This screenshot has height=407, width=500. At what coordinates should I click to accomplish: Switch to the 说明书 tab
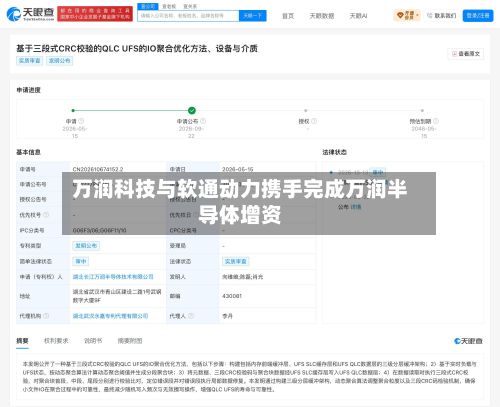[93, 341]
